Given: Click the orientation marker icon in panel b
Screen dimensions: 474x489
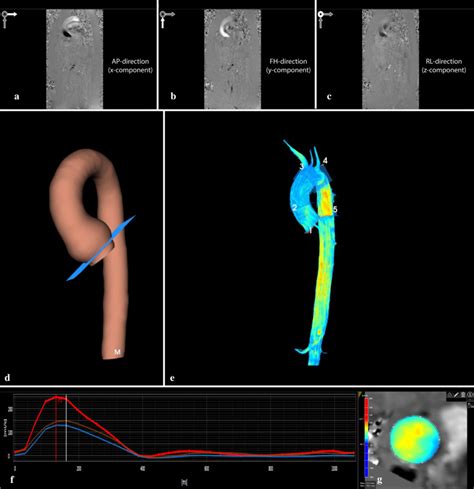Looking at the screenshot, I should click(x=167, y=19).
